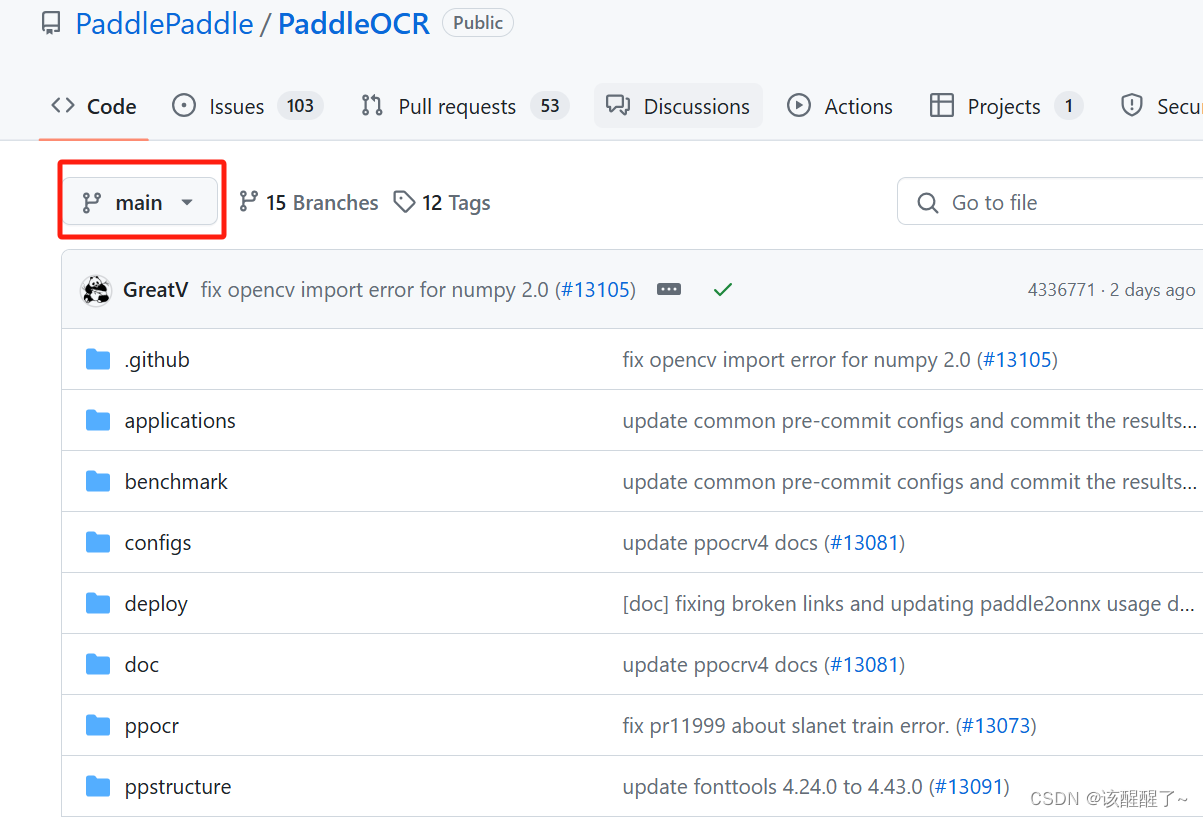Click the folder icon for ppstructure

click(98, 786)
